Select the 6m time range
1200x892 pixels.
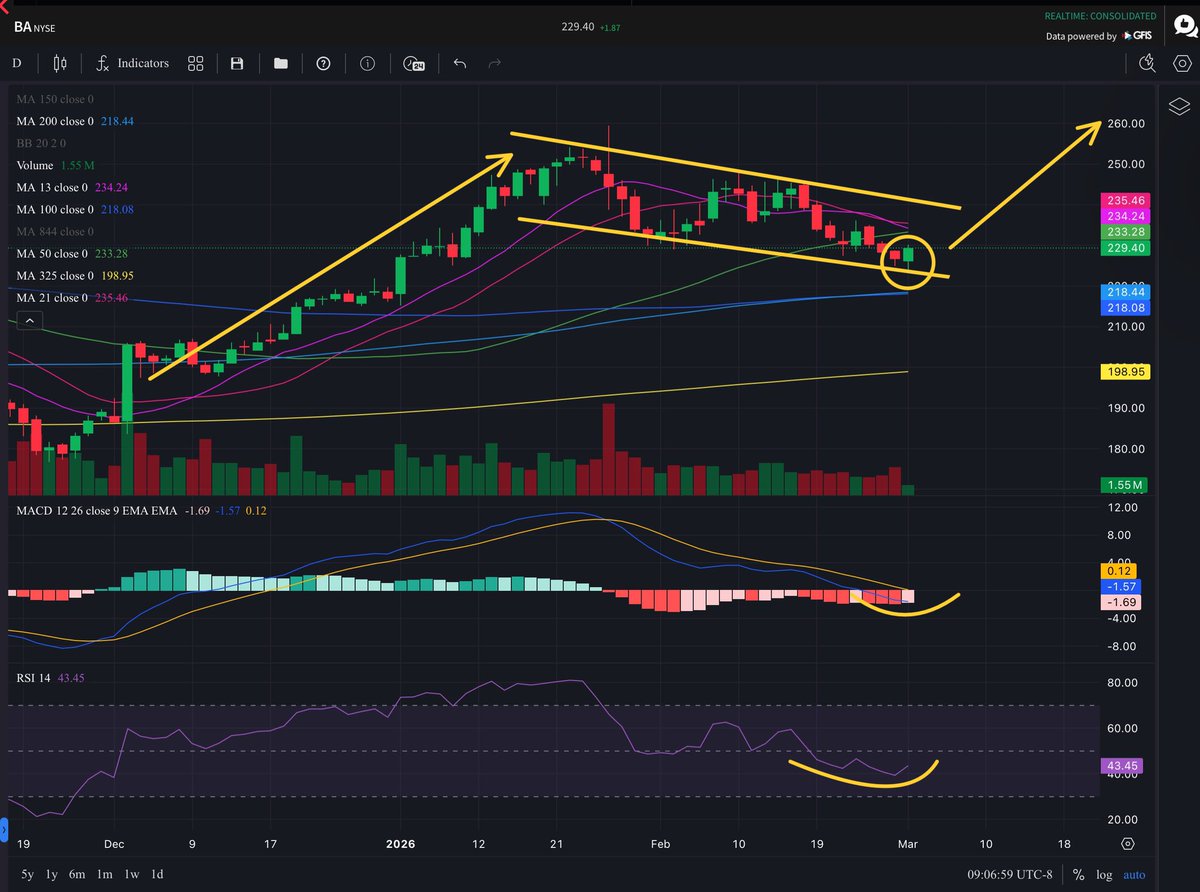pyautogui.click(x=76, y=874)
